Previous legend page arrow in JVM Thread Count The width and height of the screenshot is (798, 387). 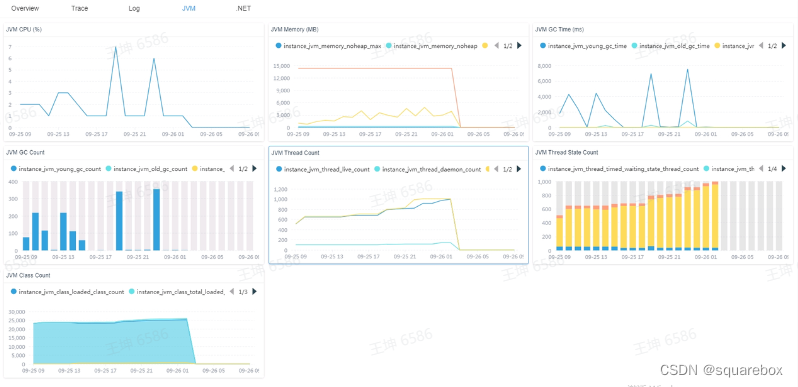click(x=497, y=169)
